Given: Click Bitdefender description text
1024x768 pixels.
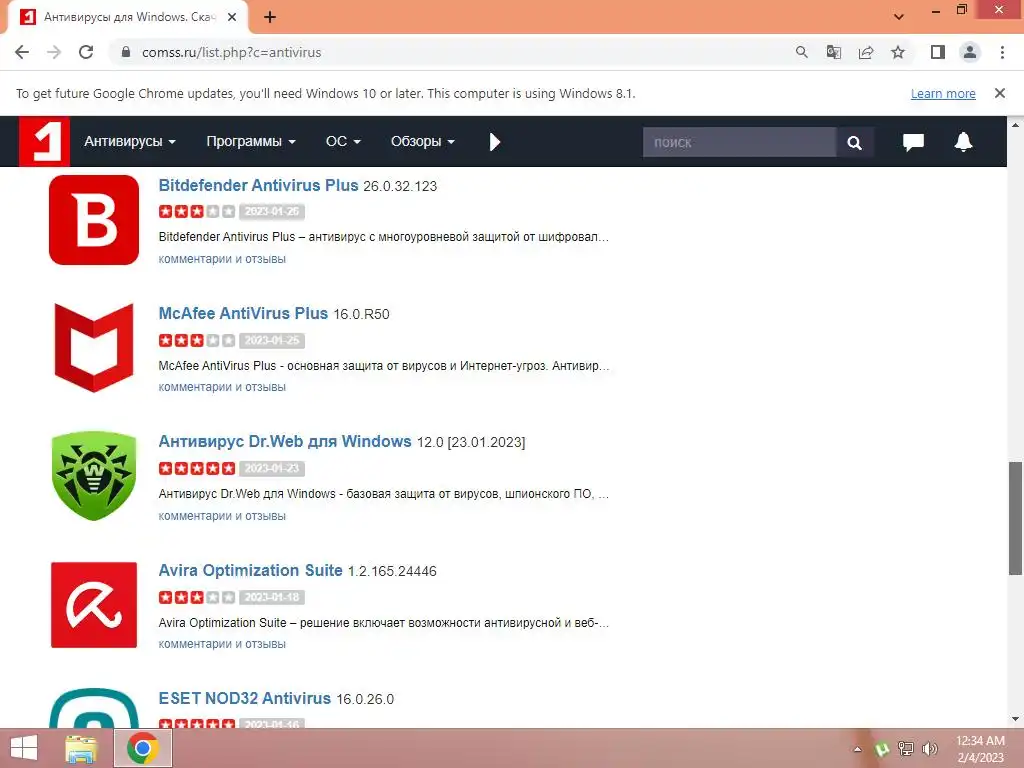Looking at the screenshot, I should (383, 236).
